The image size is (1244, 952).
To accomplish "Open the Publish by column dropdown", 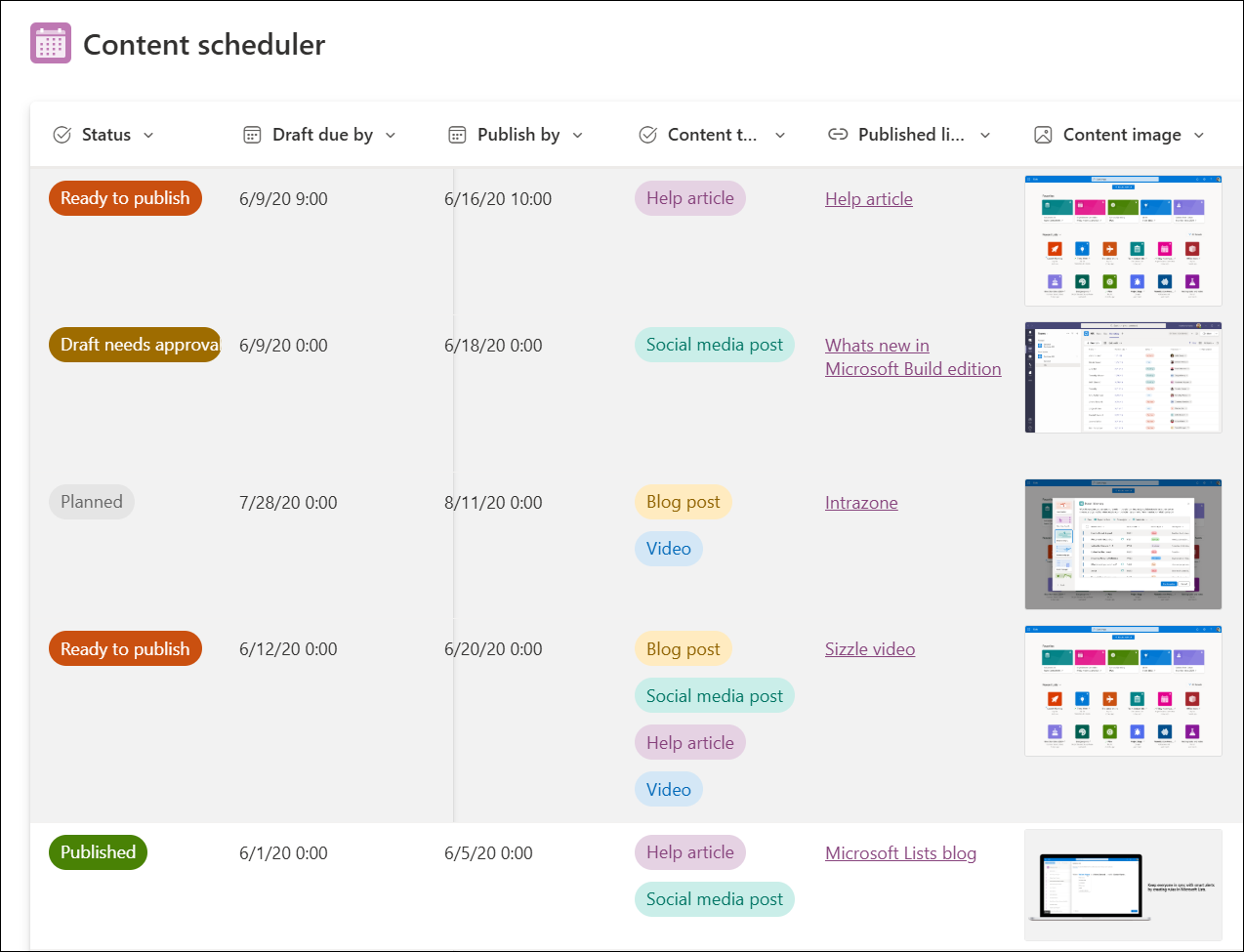I will click(x=577, y=135).
